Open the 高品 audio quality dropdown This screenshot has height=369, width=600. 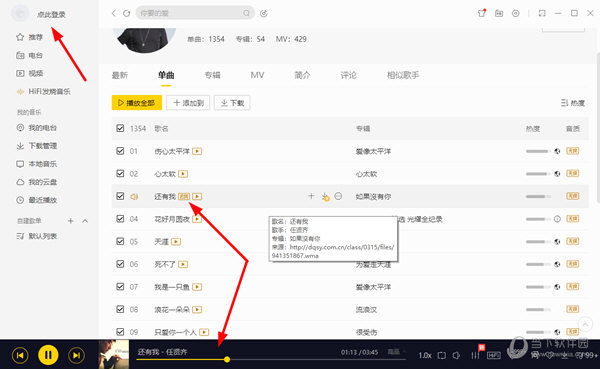[396, 352]
